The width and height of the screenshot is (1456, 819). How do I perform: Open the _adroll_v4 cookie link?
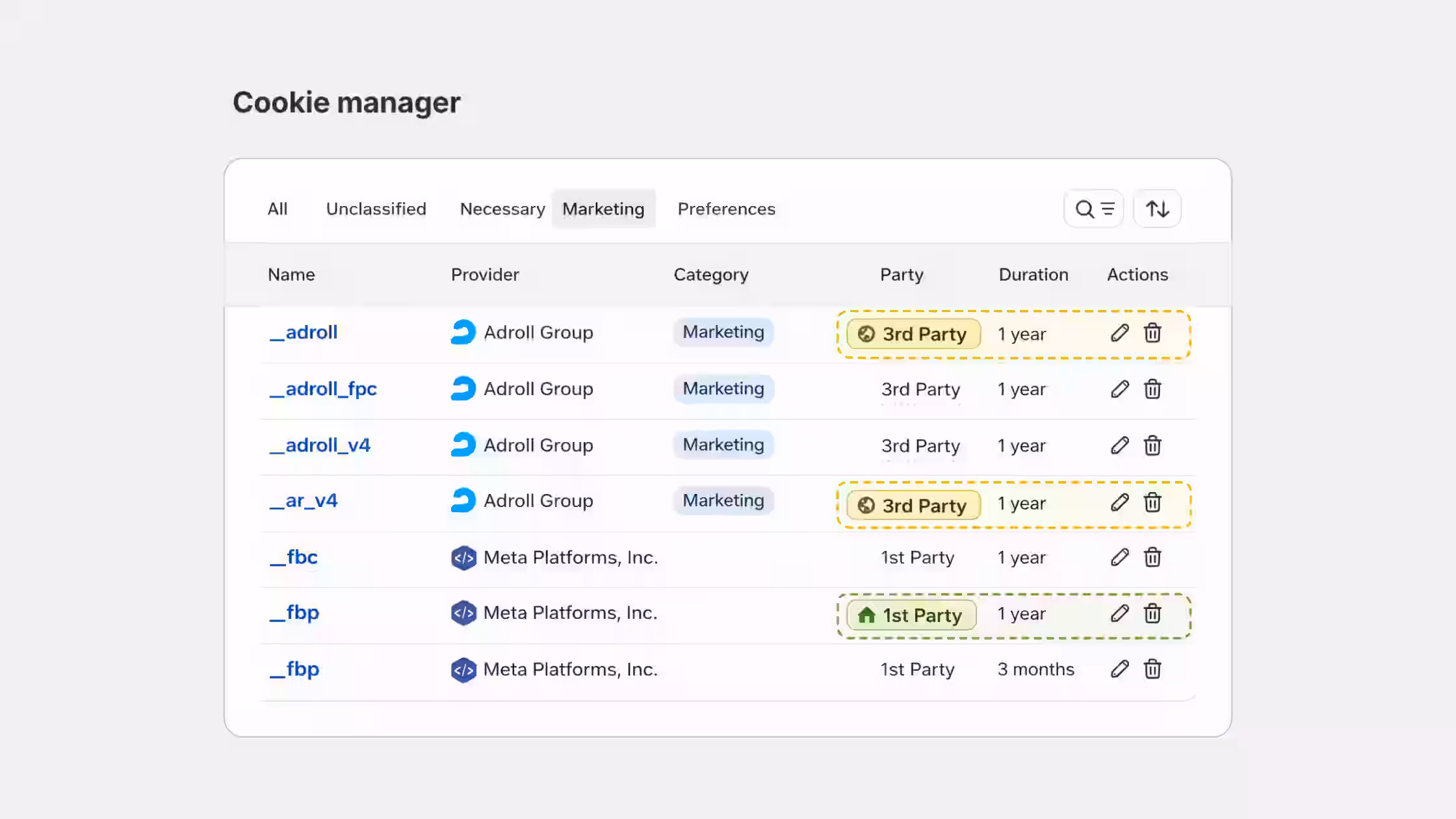pyautogui.click(x=320, y=445)
